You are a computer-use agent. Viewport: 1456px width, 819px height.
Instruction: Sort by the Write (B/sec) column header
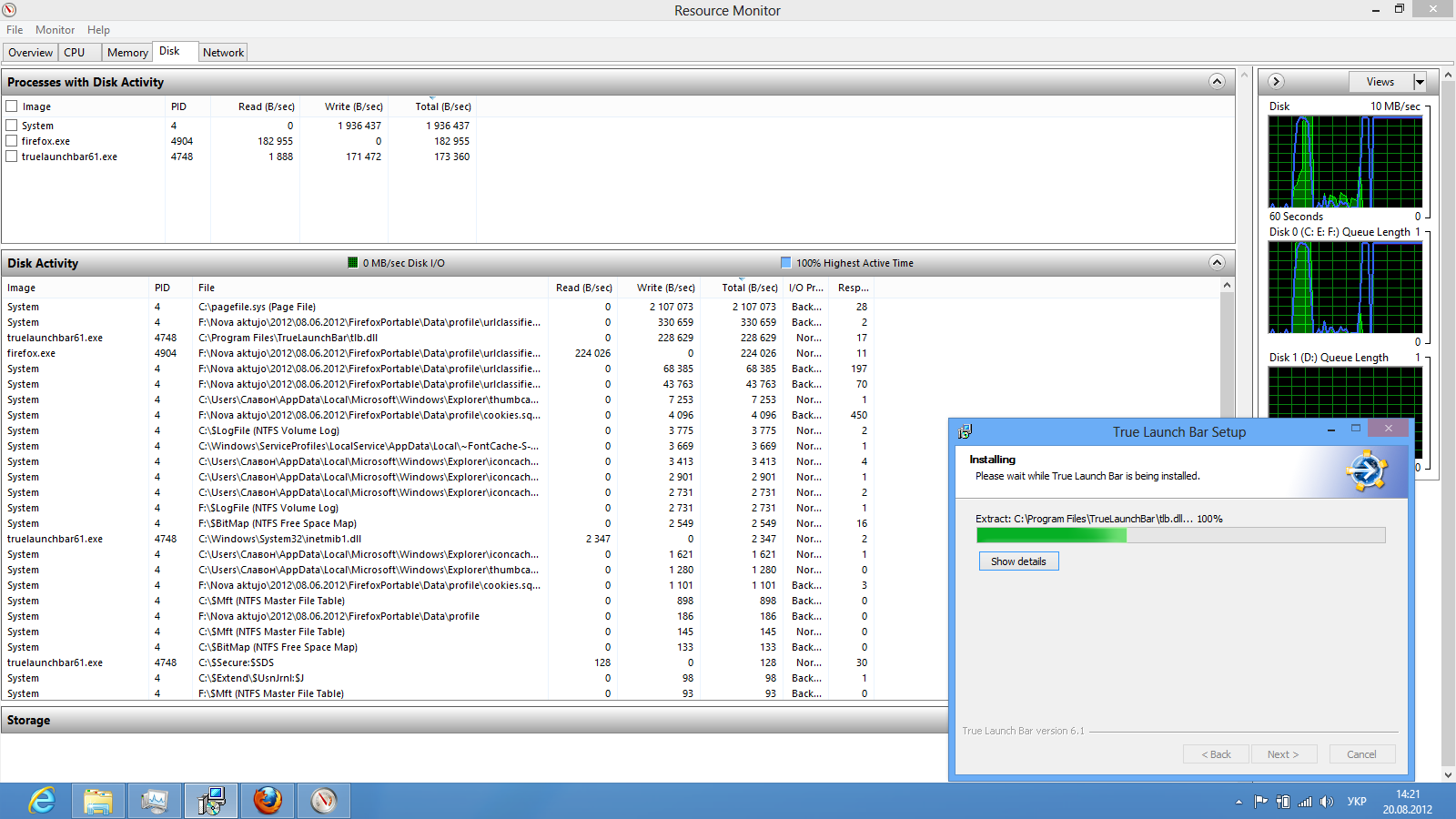point(353,106)
